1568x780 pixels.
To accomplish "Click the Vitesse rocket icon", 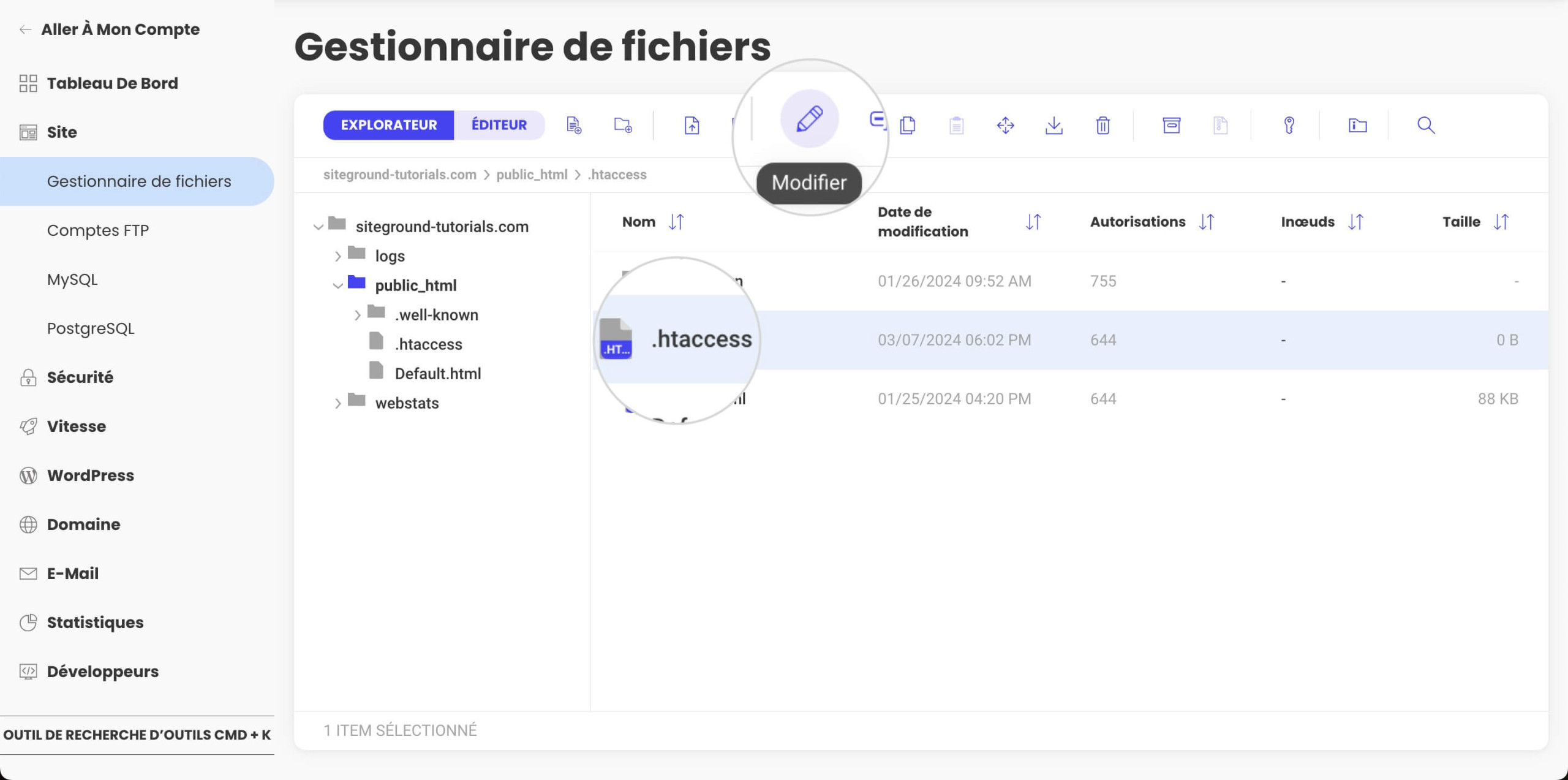I will [x=28, y=426].
